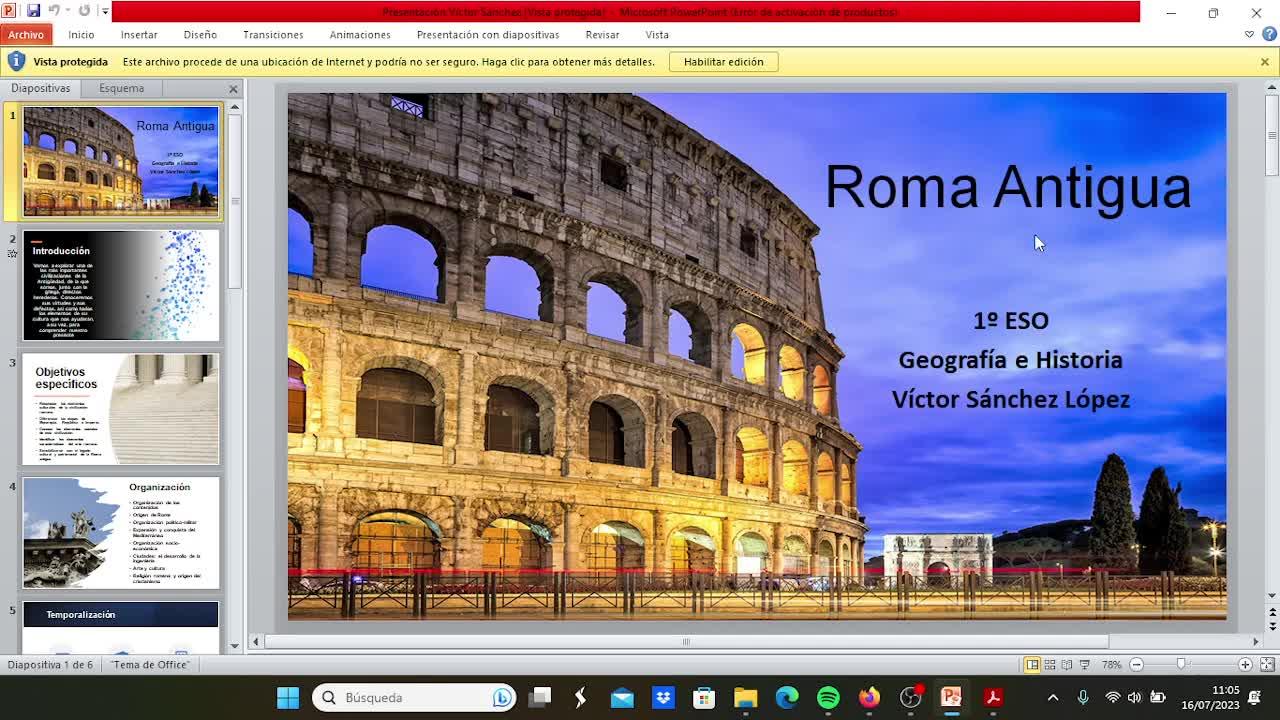
Task: Close the protected view message bar
Action: click(x=1264, y=62)
